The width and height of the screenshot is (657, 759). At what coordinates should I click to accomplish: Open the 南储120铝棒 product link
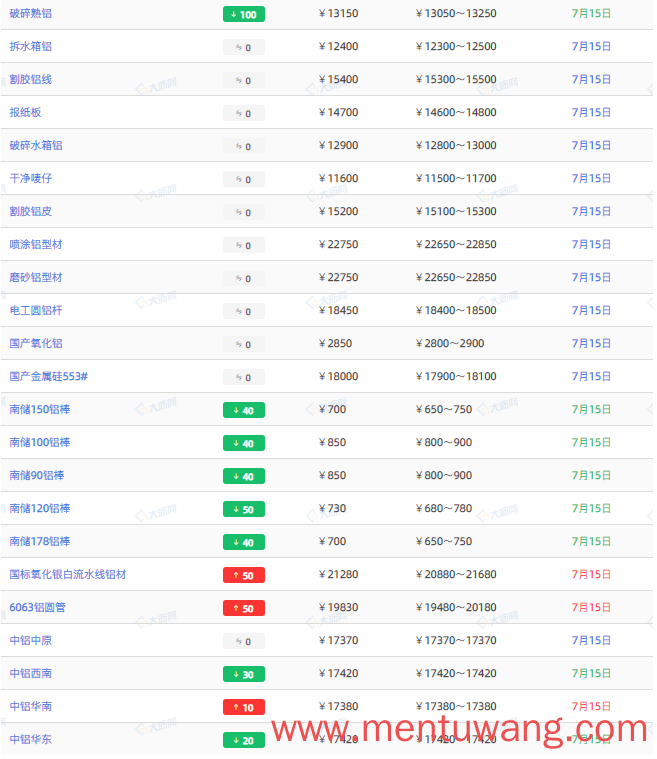click(40, 508)
